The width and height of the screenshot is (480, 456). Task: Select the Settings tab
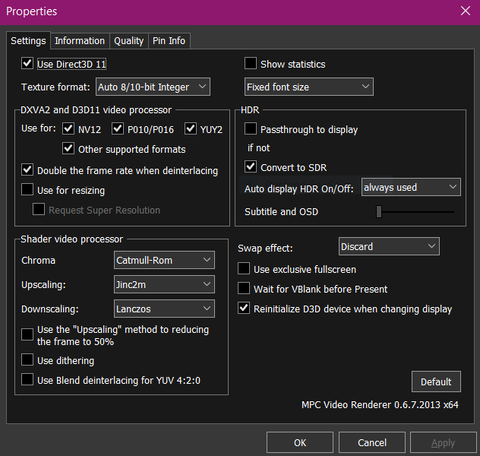(28, 41)
